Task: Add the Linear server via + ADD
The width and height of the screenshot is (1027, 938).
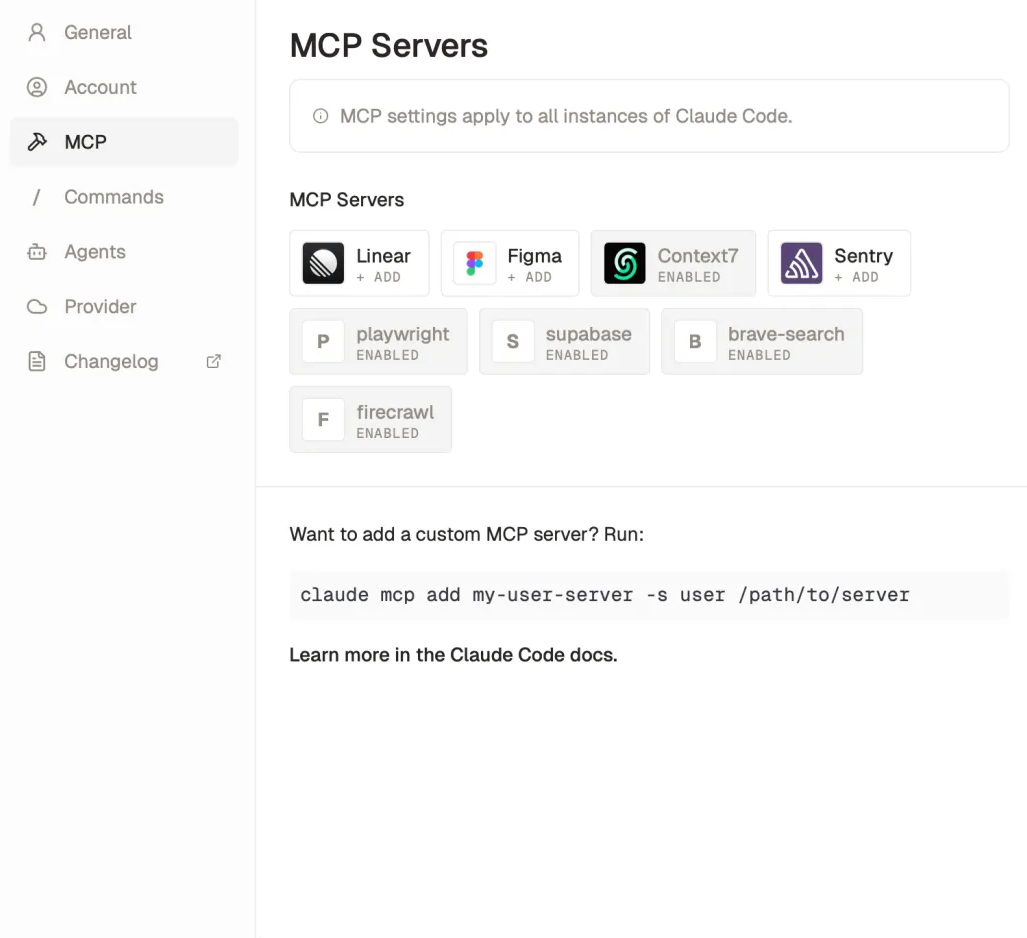Action: (379, 277)
